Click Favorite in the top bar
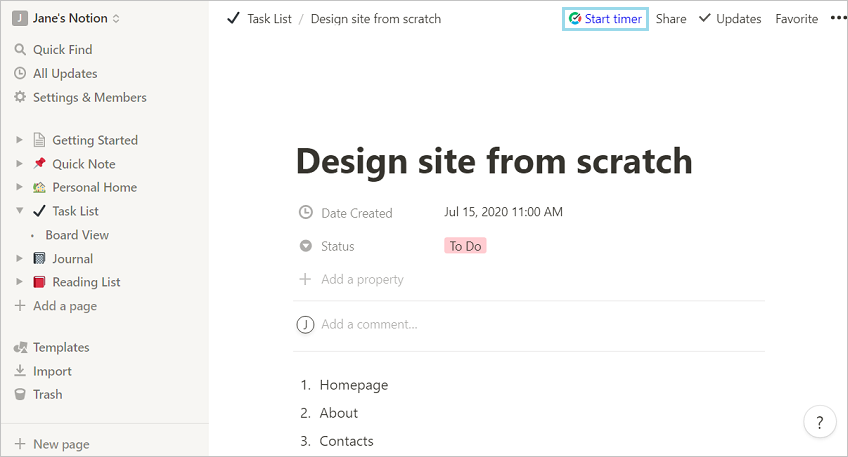Viewport: 848px width, 457px height. click(796, 18)
